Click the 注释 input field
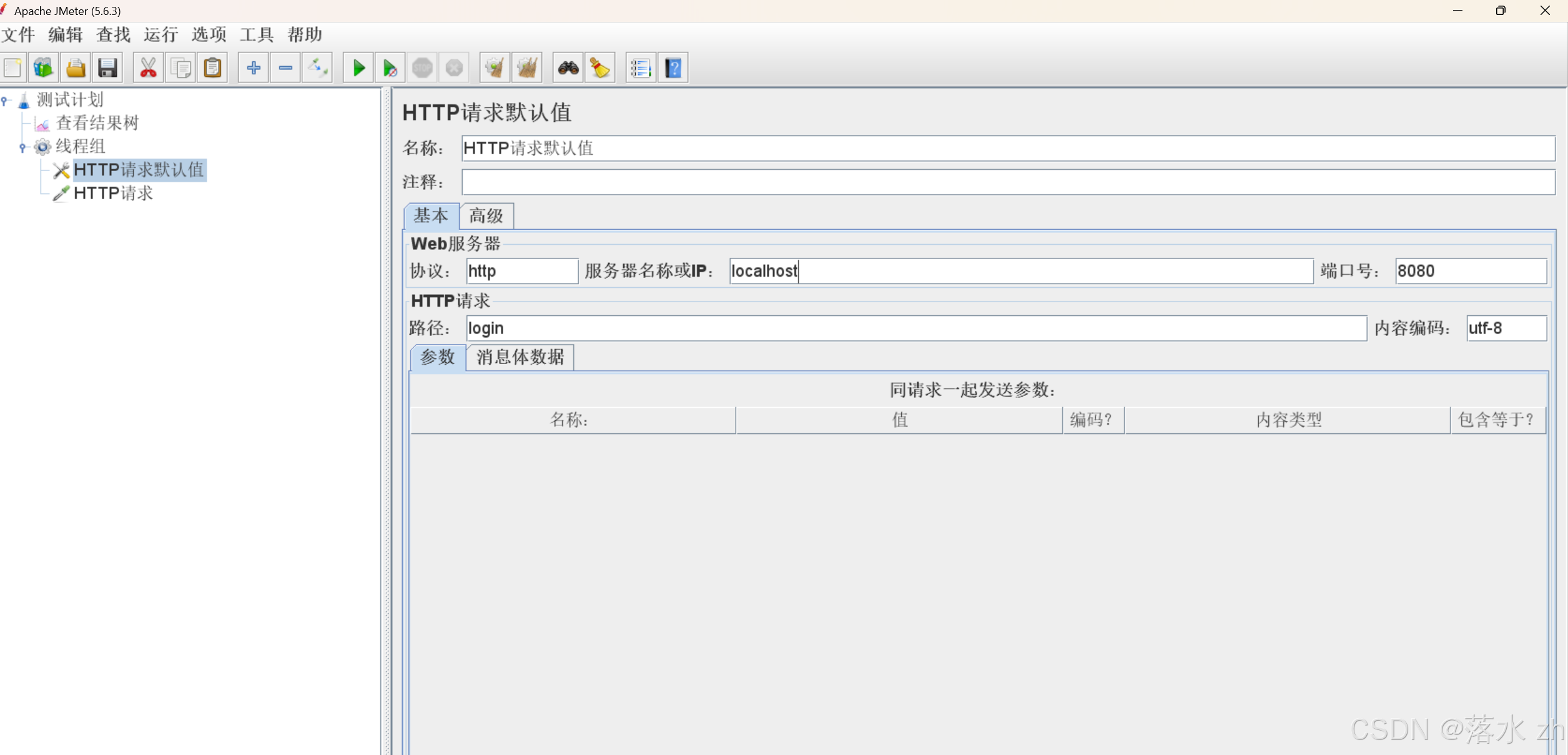The image size is (1568, 755). pyautogui.click(x=1008, y=182)
